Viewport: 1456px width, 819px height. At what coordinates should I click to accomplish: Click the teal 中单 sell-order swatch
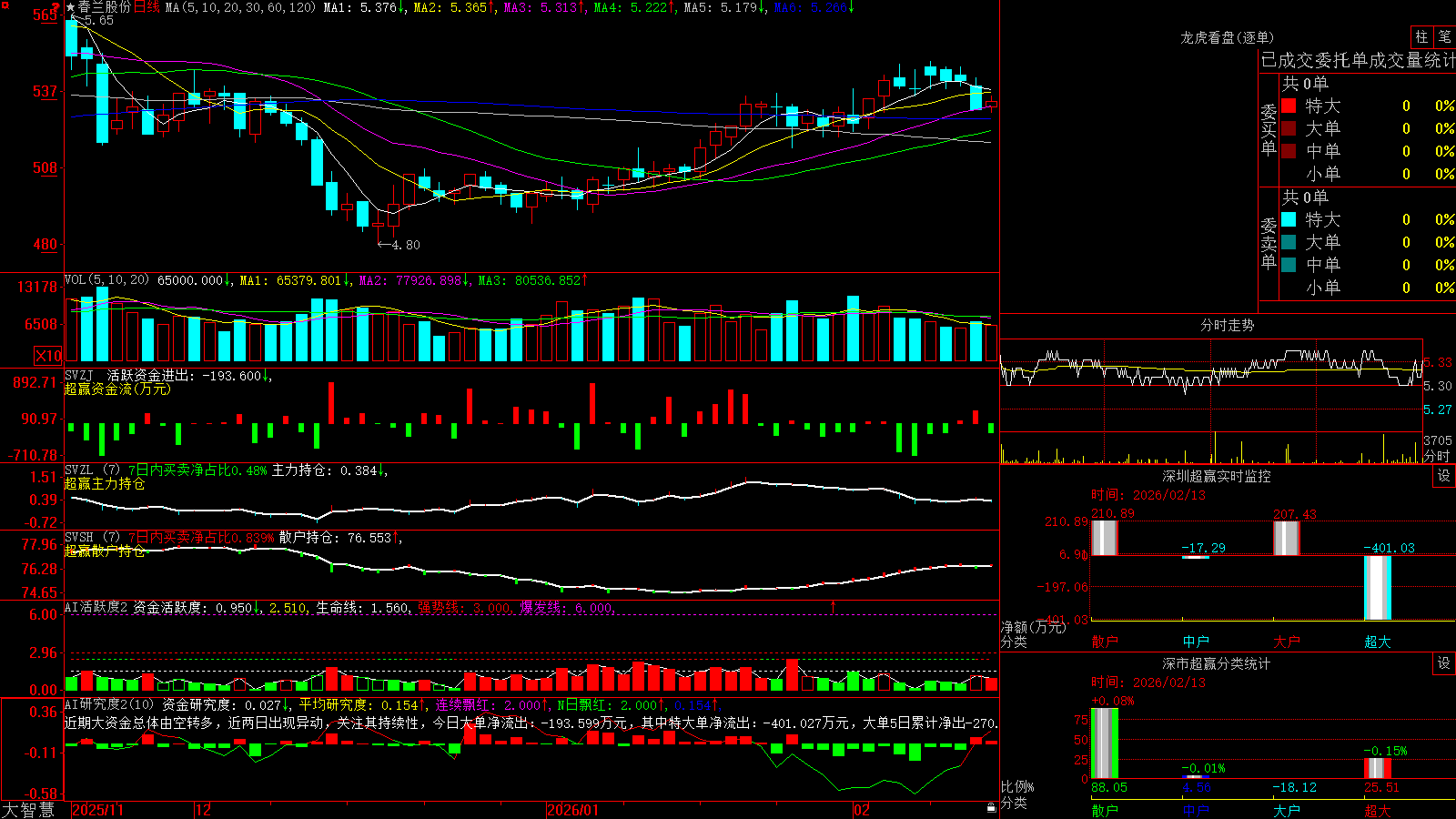[1289, 264]
